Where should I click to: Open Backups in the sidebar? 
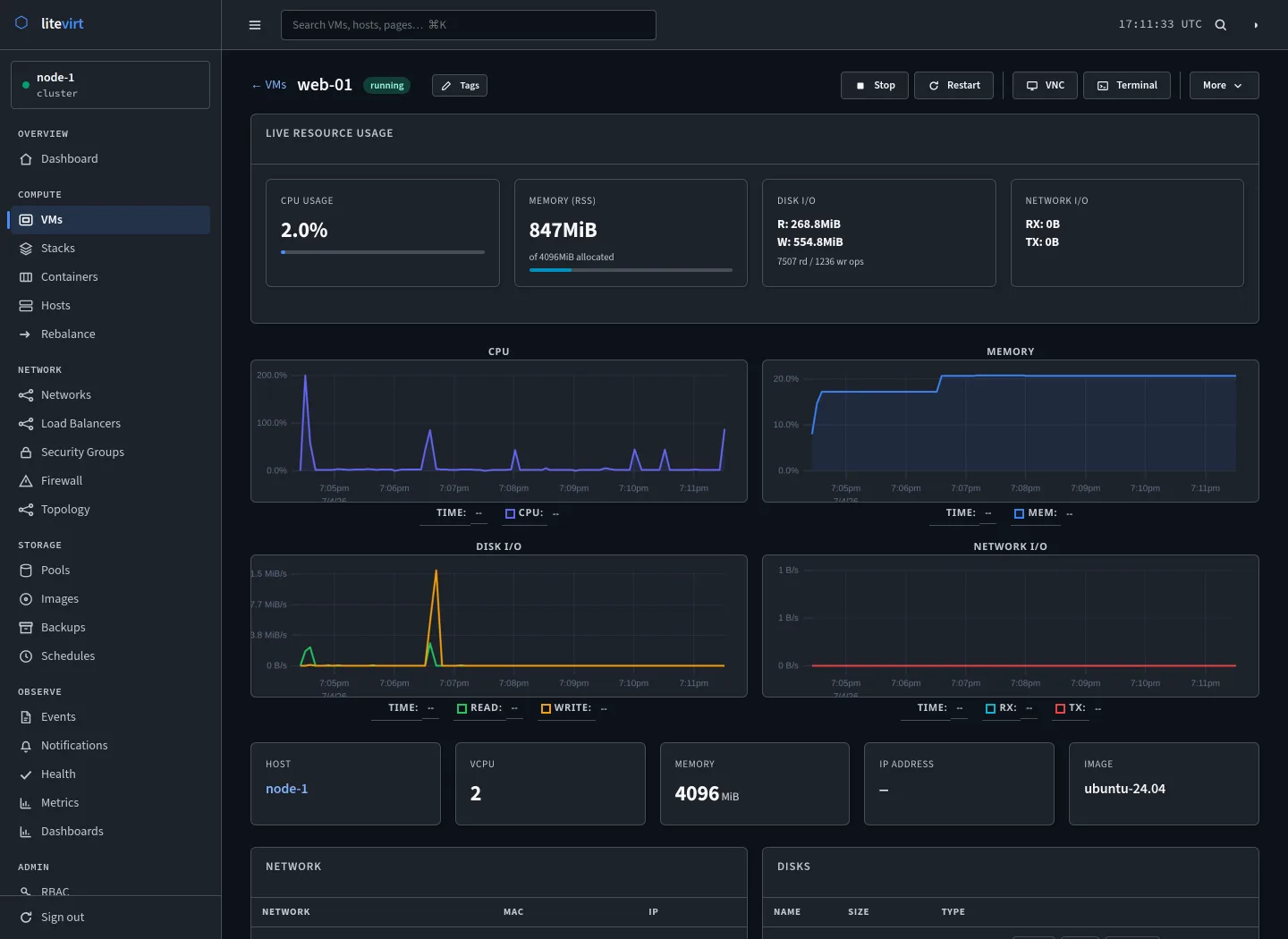click(x=110, y=628)
